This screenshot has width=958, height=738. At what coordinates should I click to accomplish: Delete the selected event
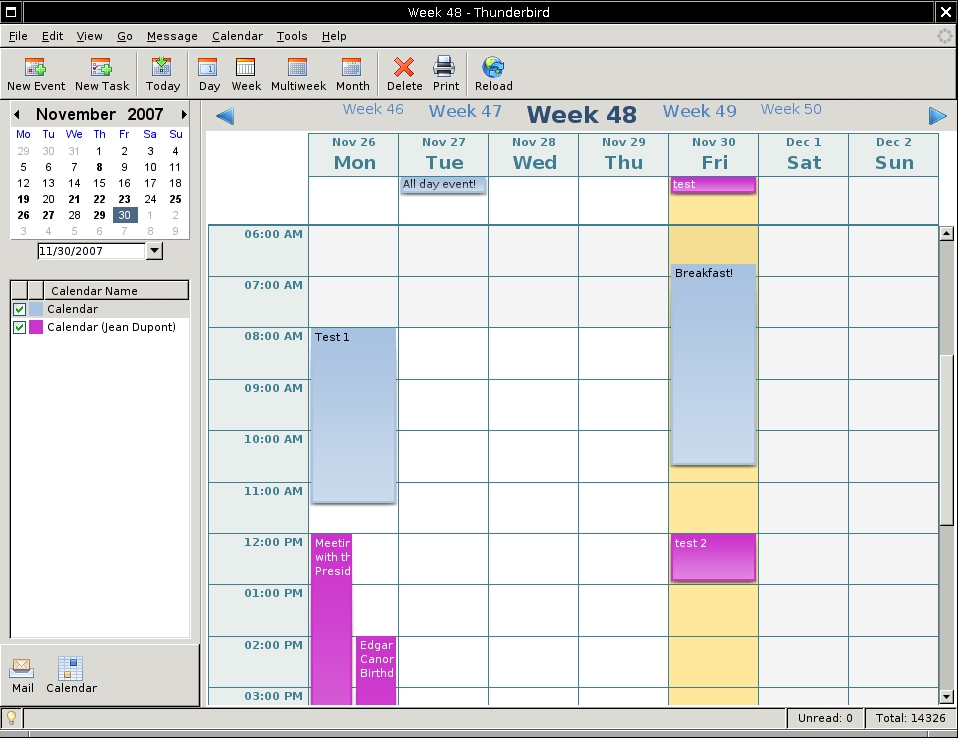click(404, 74)
